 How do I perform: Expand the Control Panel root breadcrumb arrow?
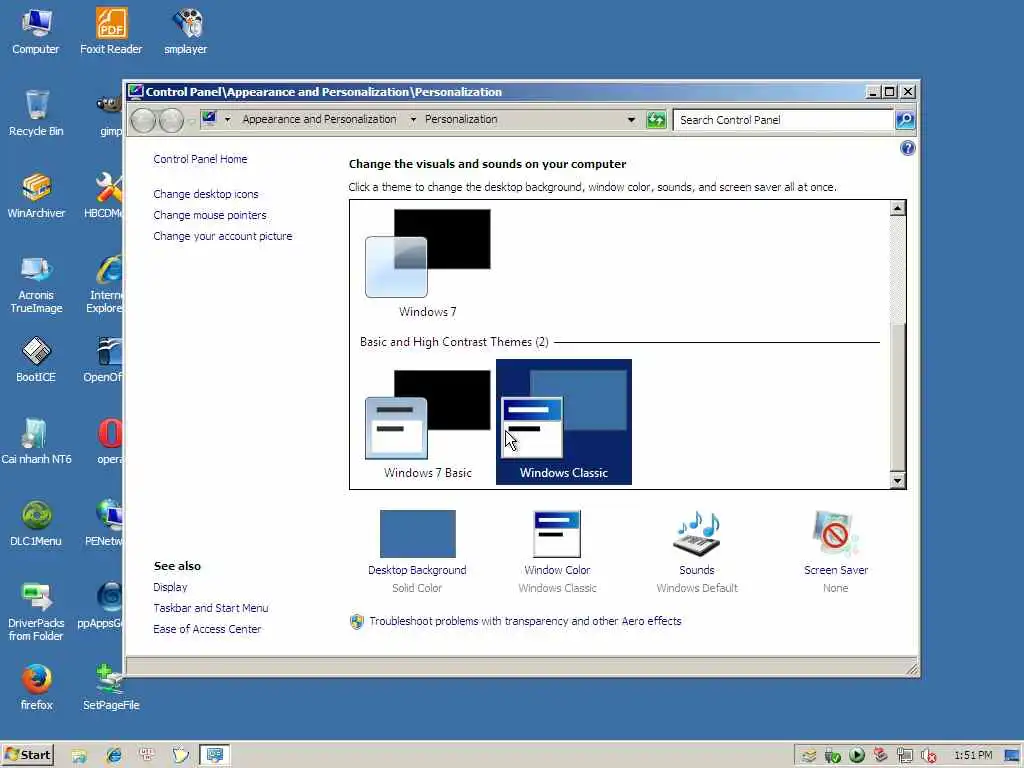click(x=227, y=120)
